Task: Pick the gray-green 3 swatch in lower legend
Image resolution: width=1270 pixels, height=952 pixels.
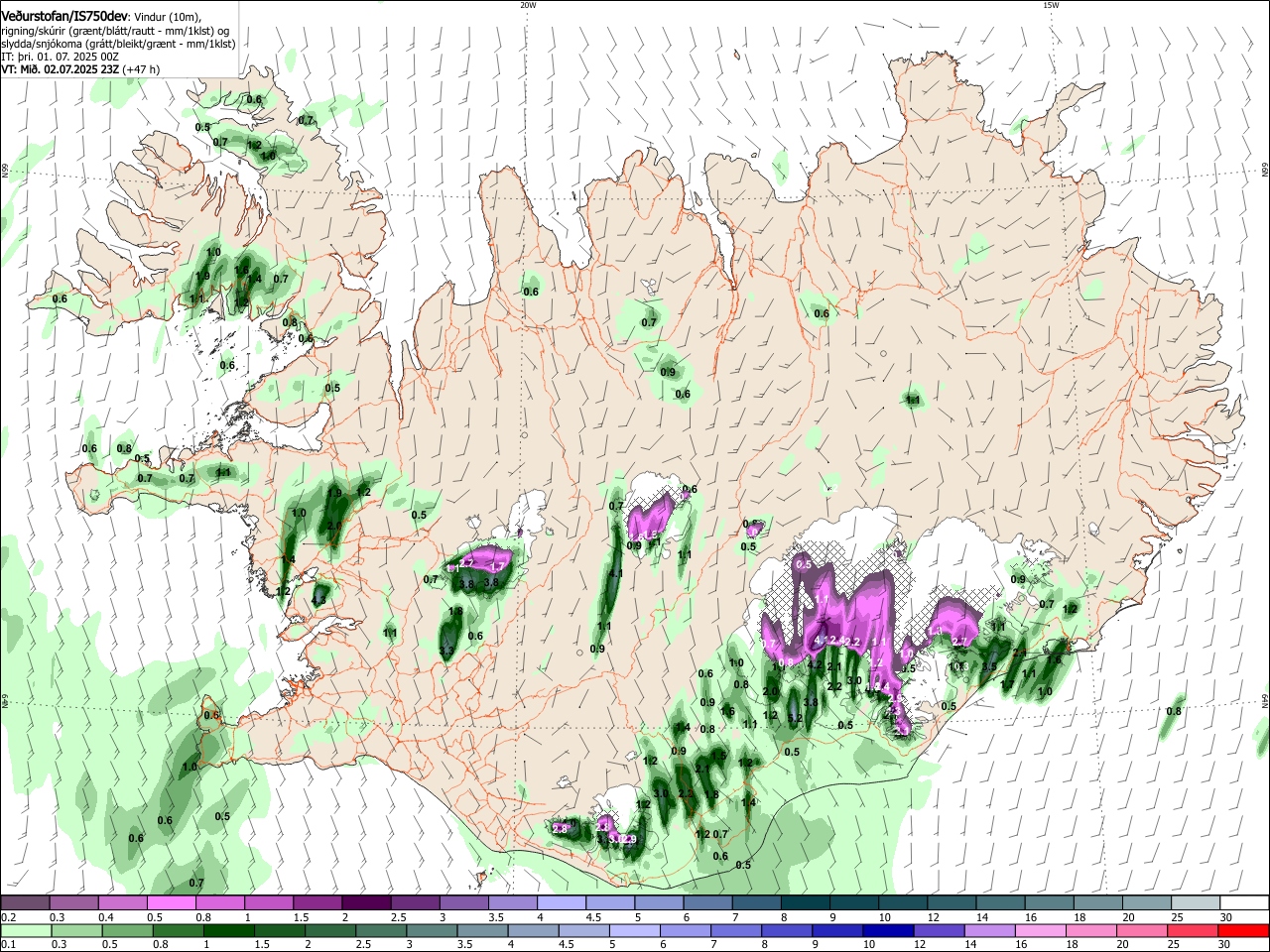Action: click(431, 930)
